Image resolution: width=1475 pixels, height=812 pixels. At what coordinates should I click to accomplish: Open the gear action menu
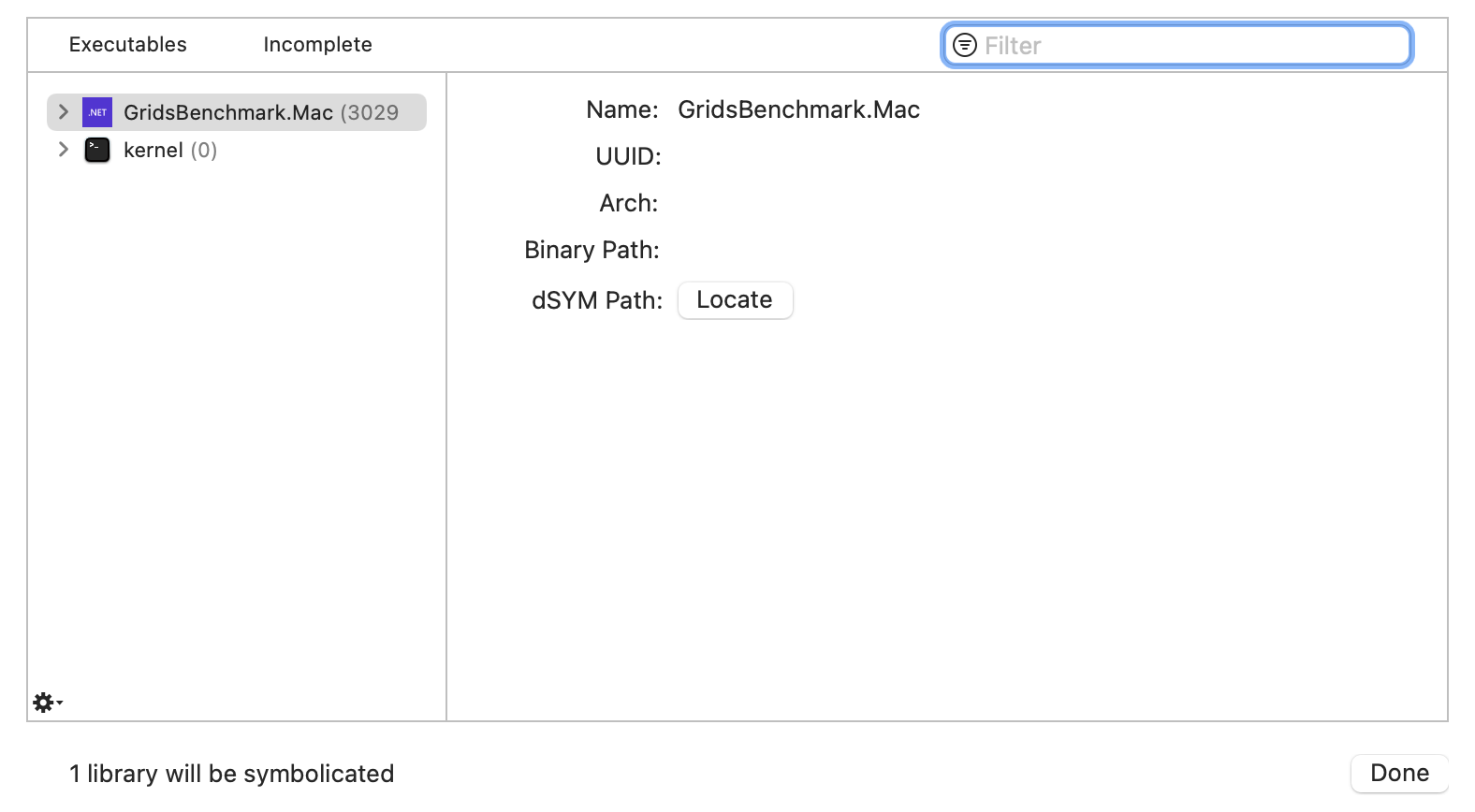click(x=45, y=702)
